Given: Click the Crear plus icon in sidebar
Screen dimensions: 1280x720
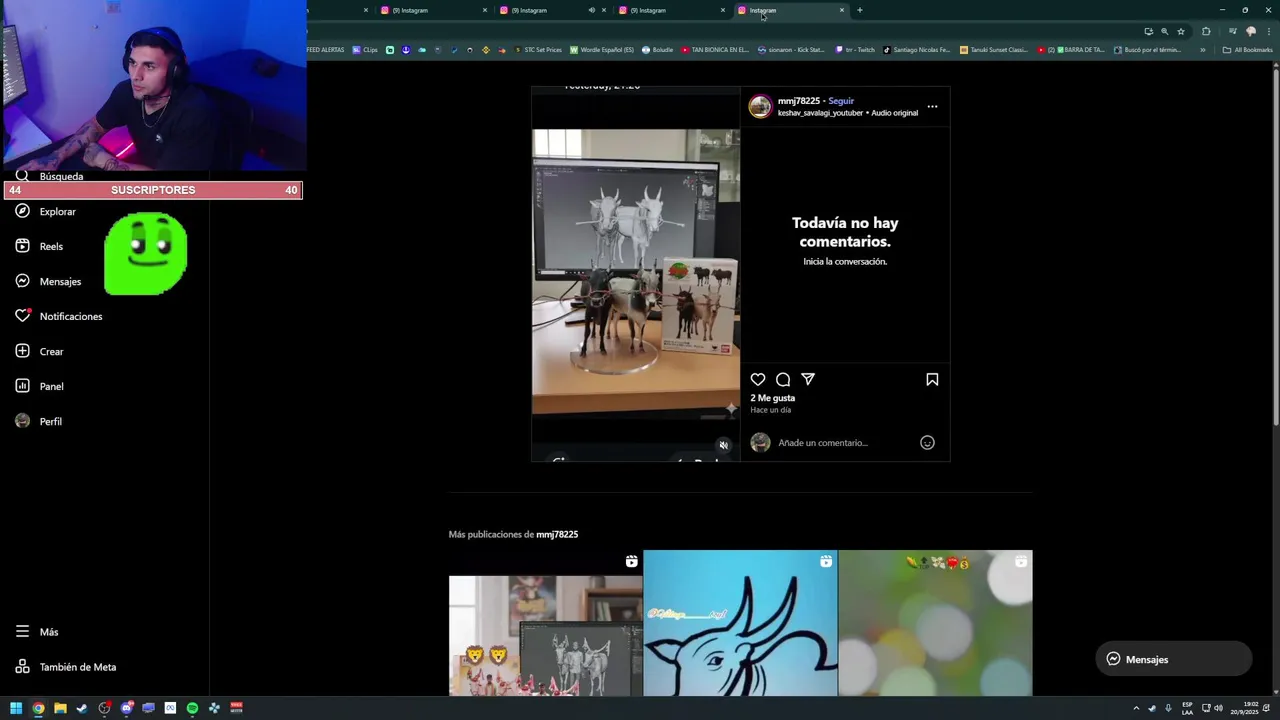Looking at the screenshot, I should 22,351.
